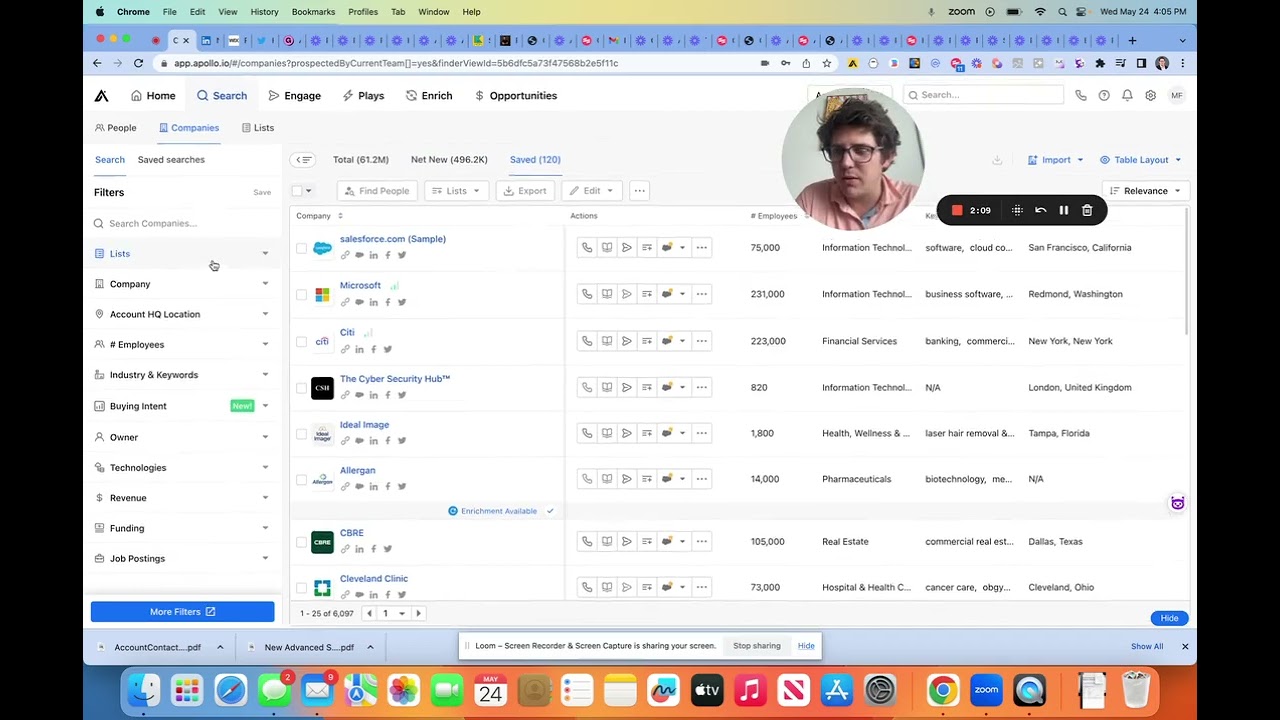
Task: Restart Loom recording undo icon
Action: pyautogui.click(x=1041, y=211)
